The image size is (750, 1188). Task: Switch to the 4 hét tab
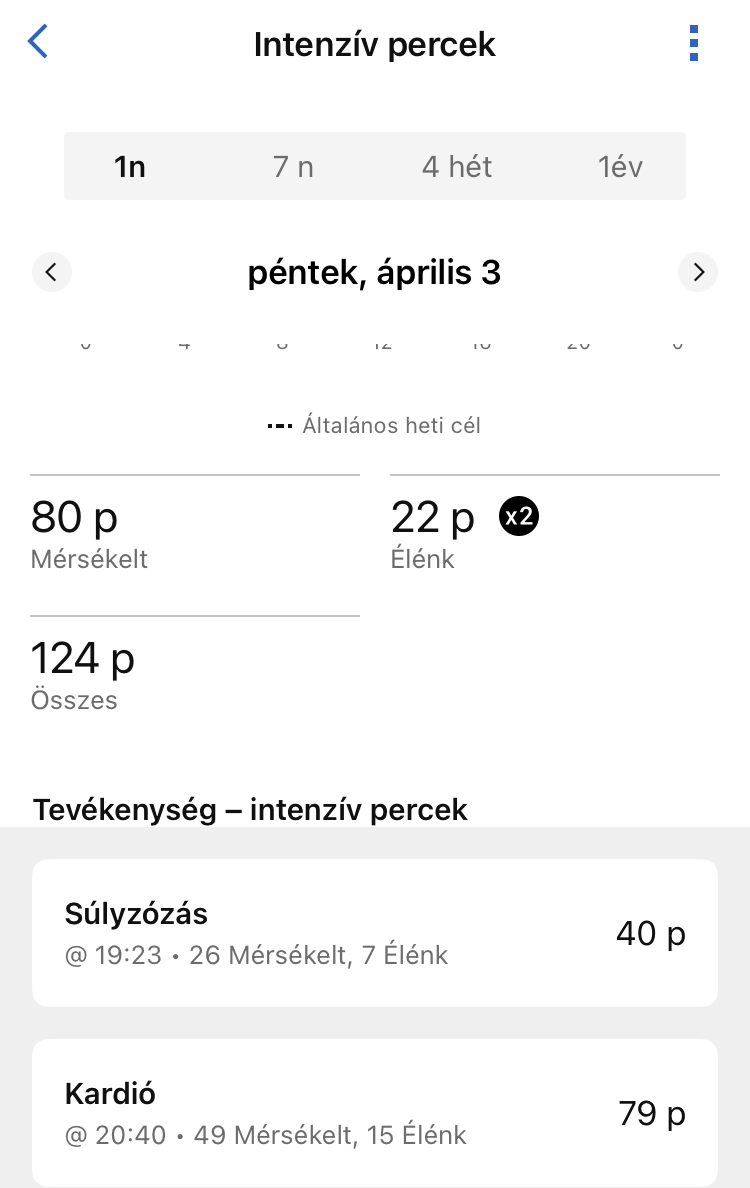pyautogui.click(x=457, y=166)
